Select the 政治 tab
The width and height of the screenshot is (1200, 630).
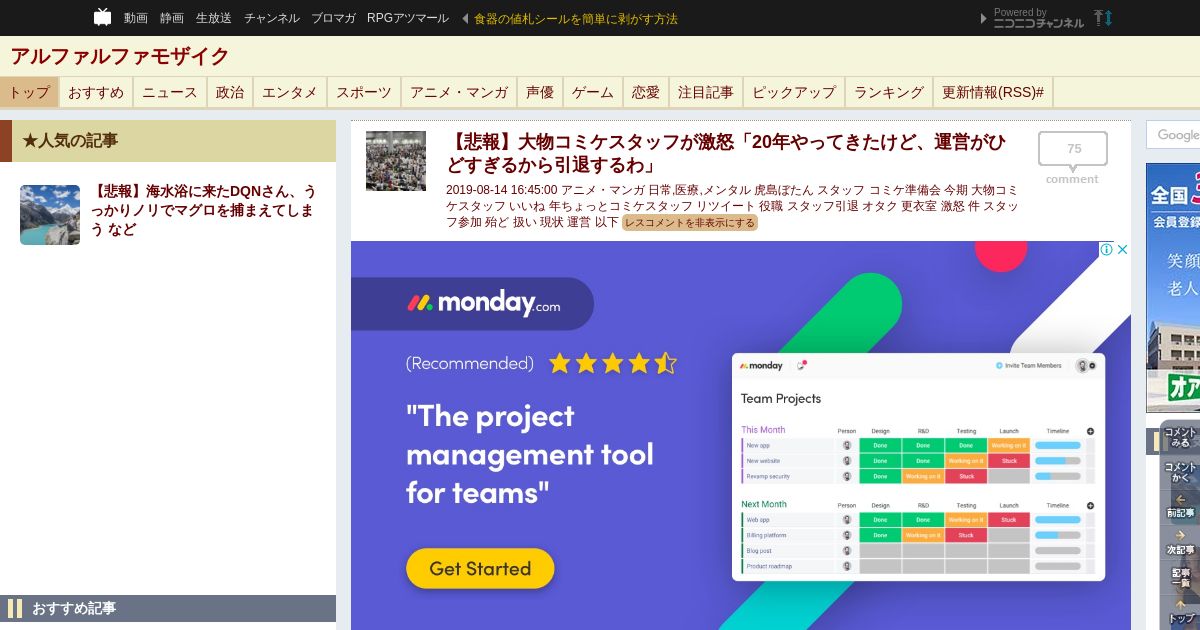pos(230,92)
